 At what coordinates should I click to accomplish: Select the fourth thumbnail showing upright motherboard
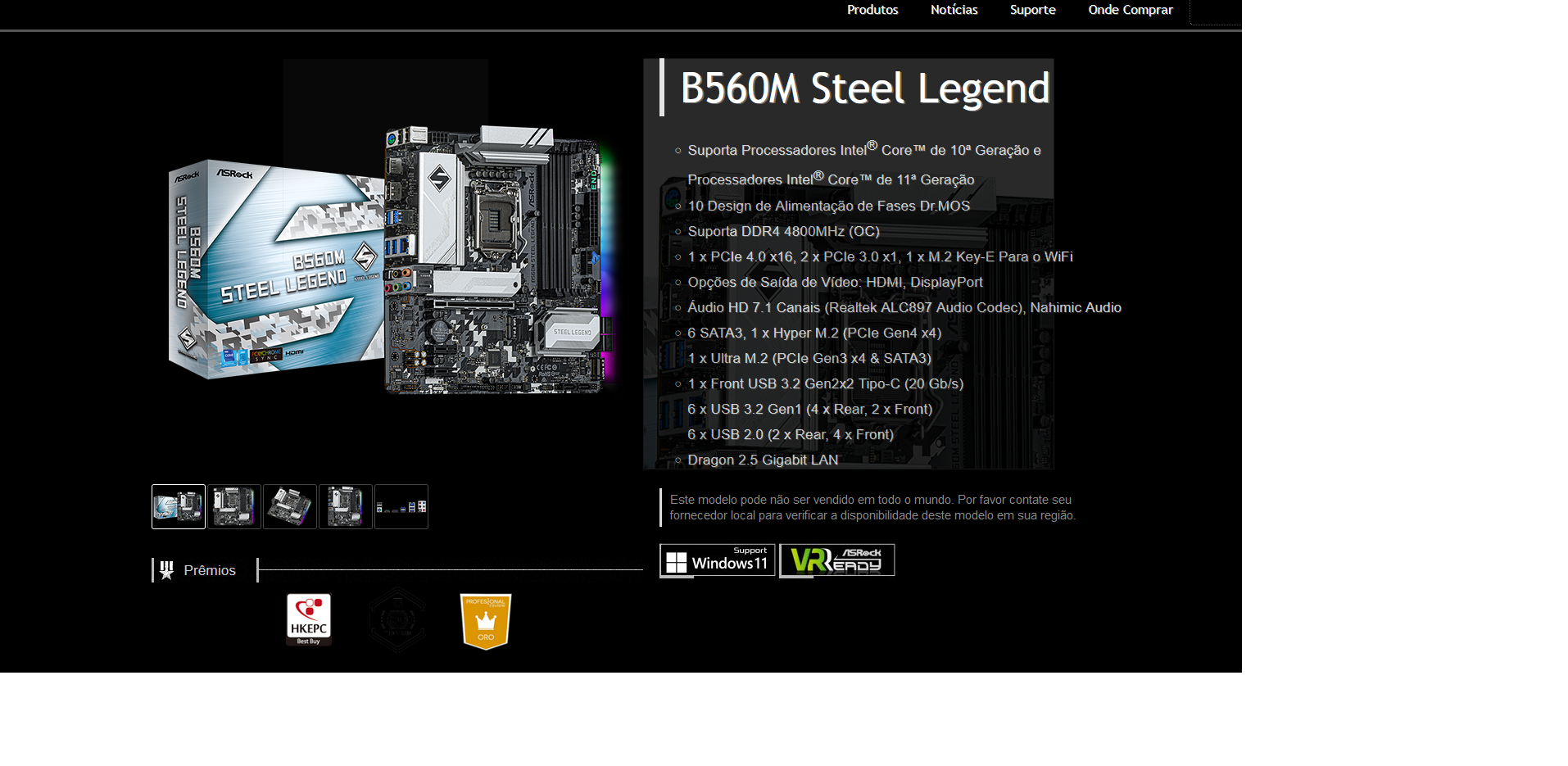pos(346,506)
